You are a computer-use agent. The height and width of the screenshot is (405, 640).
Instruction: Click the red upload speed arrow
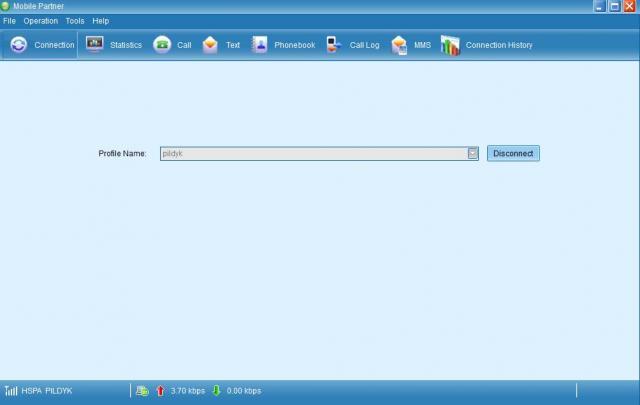(160, 390)
